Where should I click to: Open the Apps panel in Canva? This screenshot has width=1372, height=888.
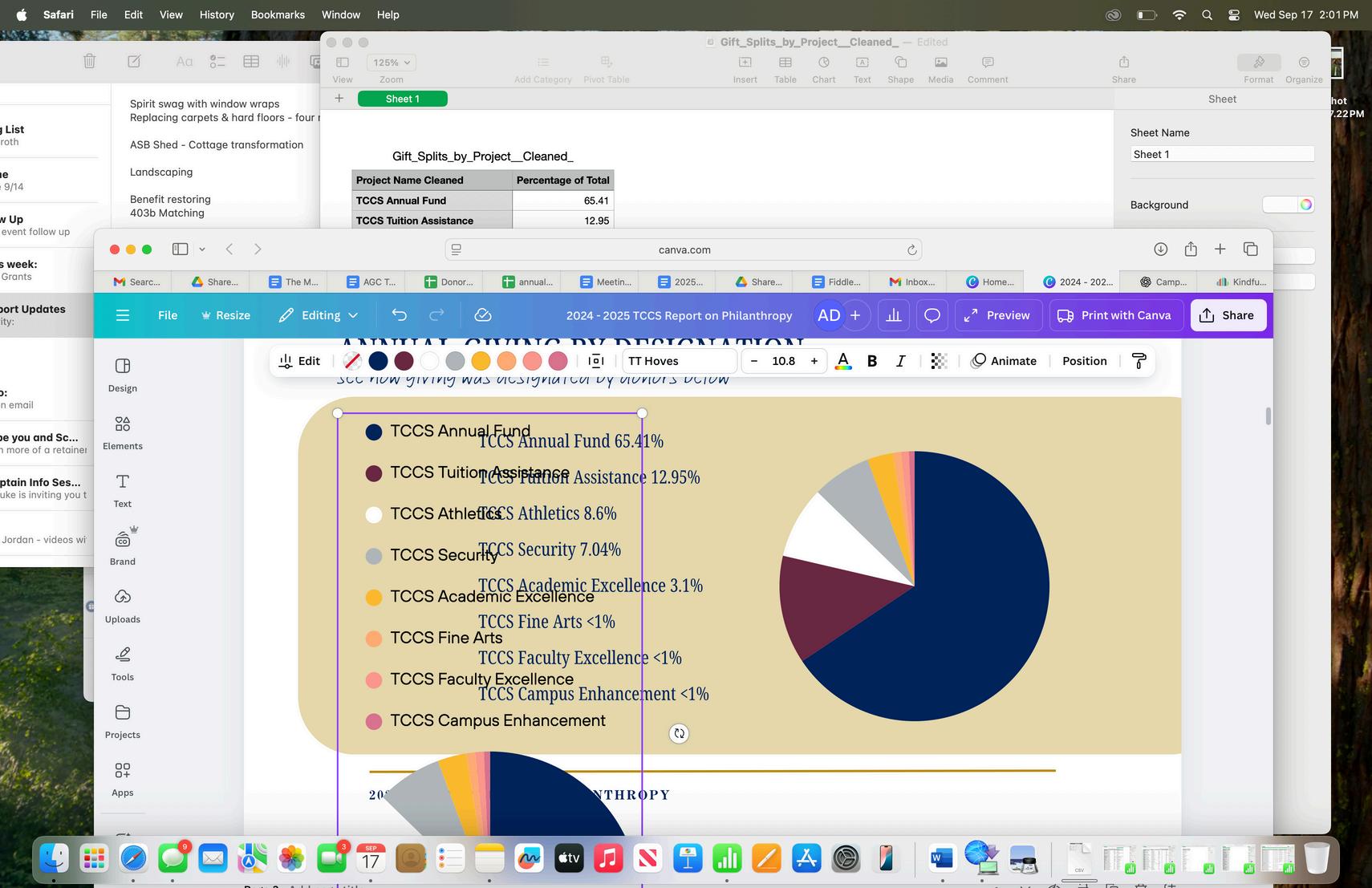[123, 779]
